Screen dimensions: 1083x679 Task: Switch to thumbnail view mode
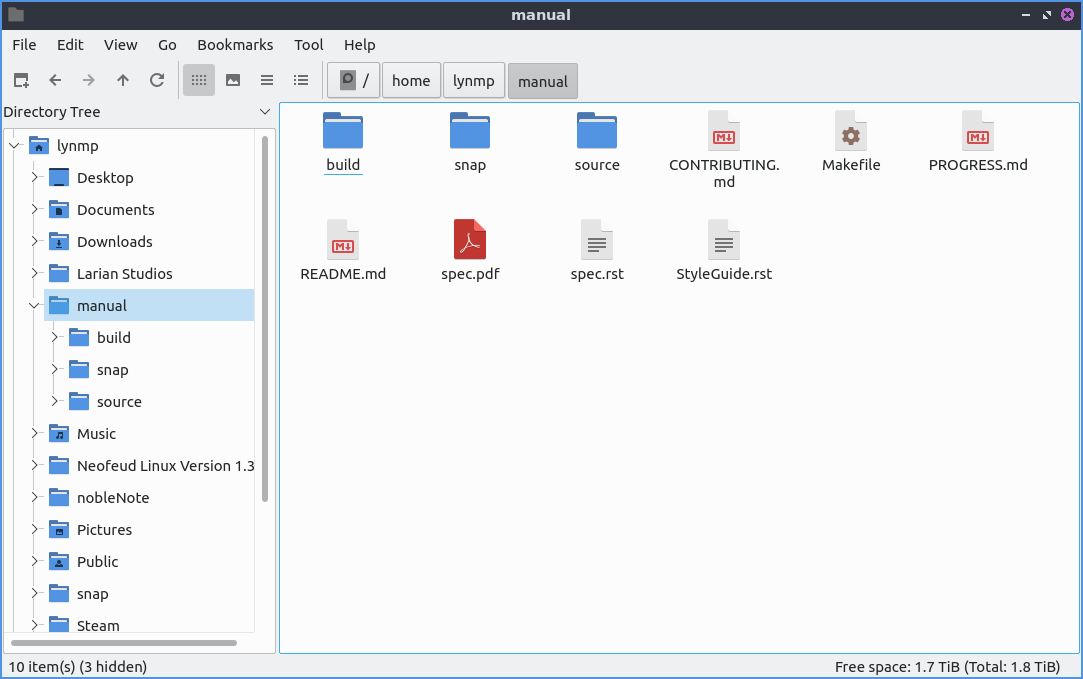[233, 80]
